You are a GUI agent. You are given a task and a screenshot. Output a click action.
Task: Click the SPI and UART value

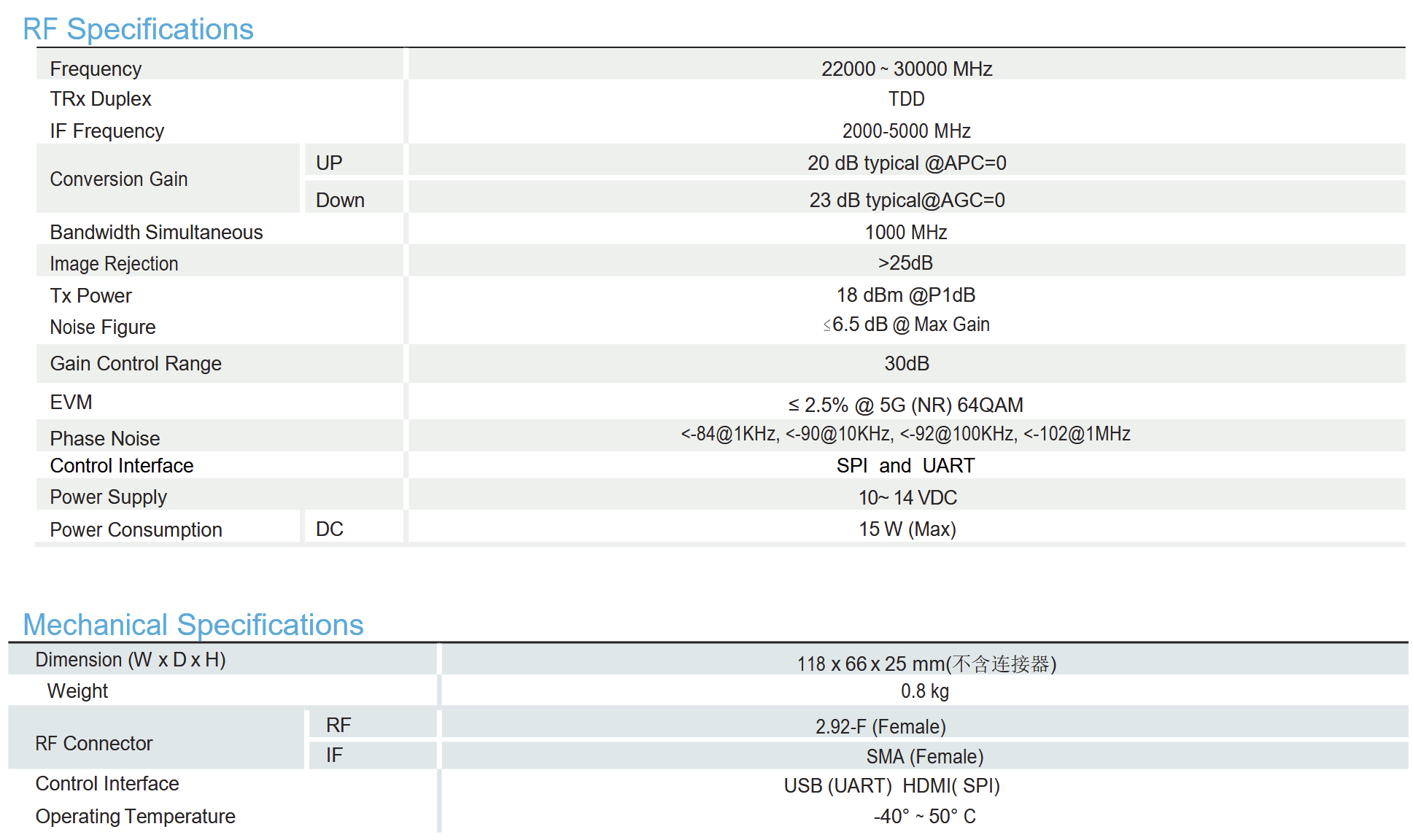(x=905, y=465)
